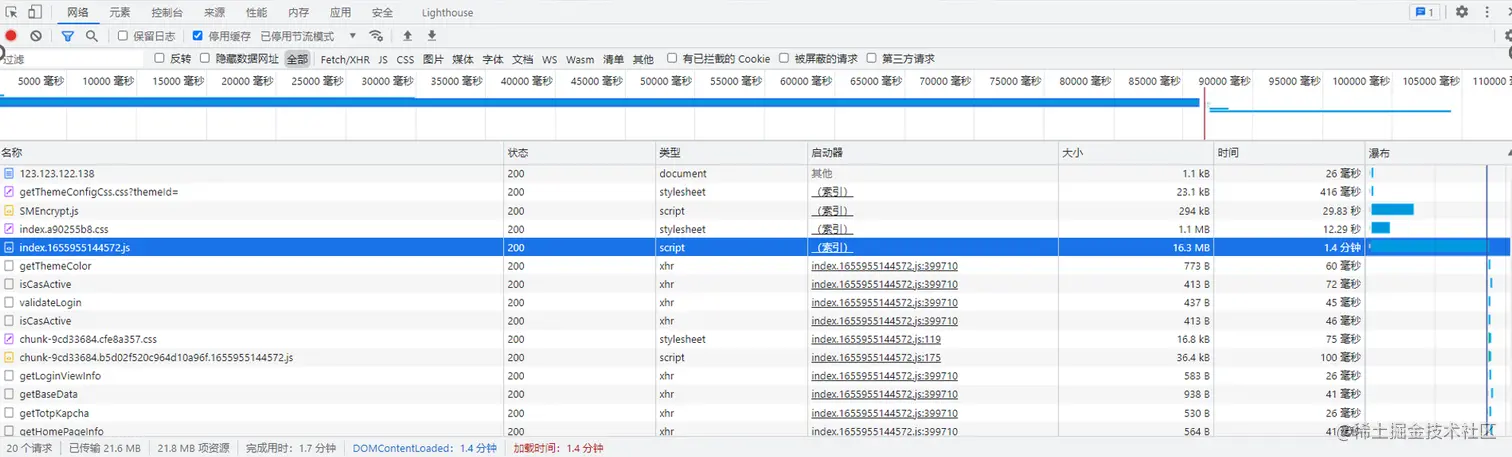
Task: Click the 16.3 MB size cell
Action: (1136, 247)
